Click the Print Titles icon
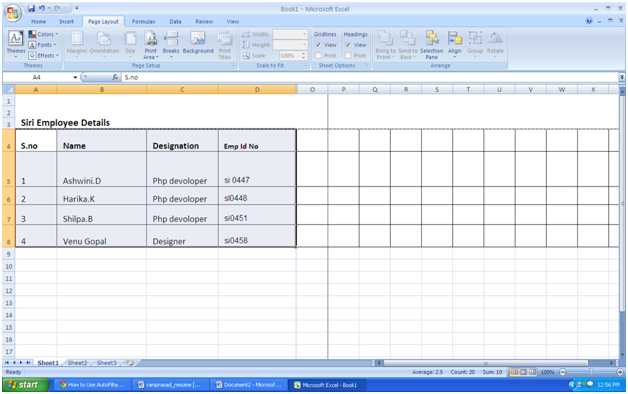Screen dimensions: 628x394 coord(225,39)
